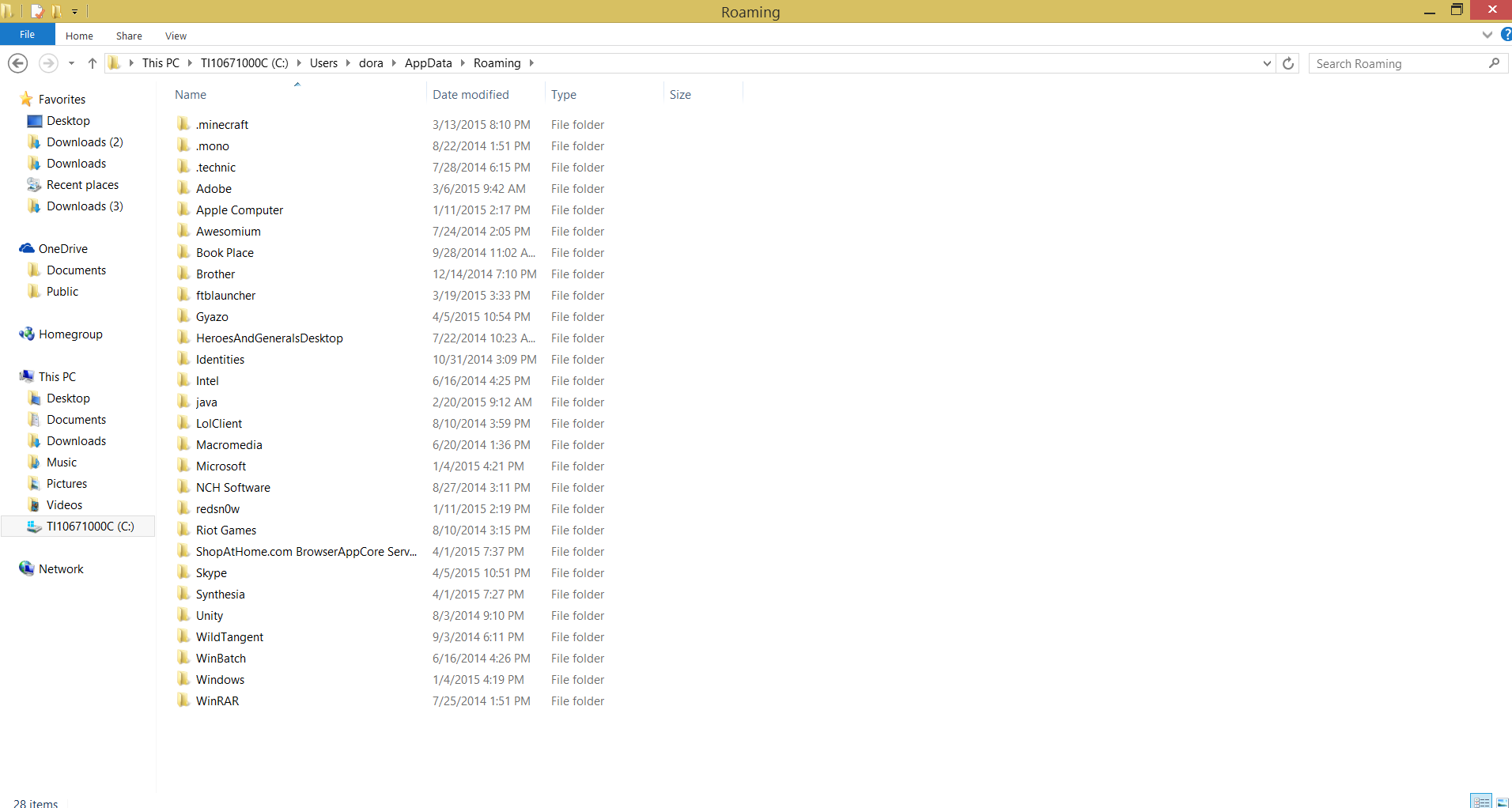Click the folder icon beside .minecraft
The height and width of the screenshot is (808, 1512).
click(183, 124)
